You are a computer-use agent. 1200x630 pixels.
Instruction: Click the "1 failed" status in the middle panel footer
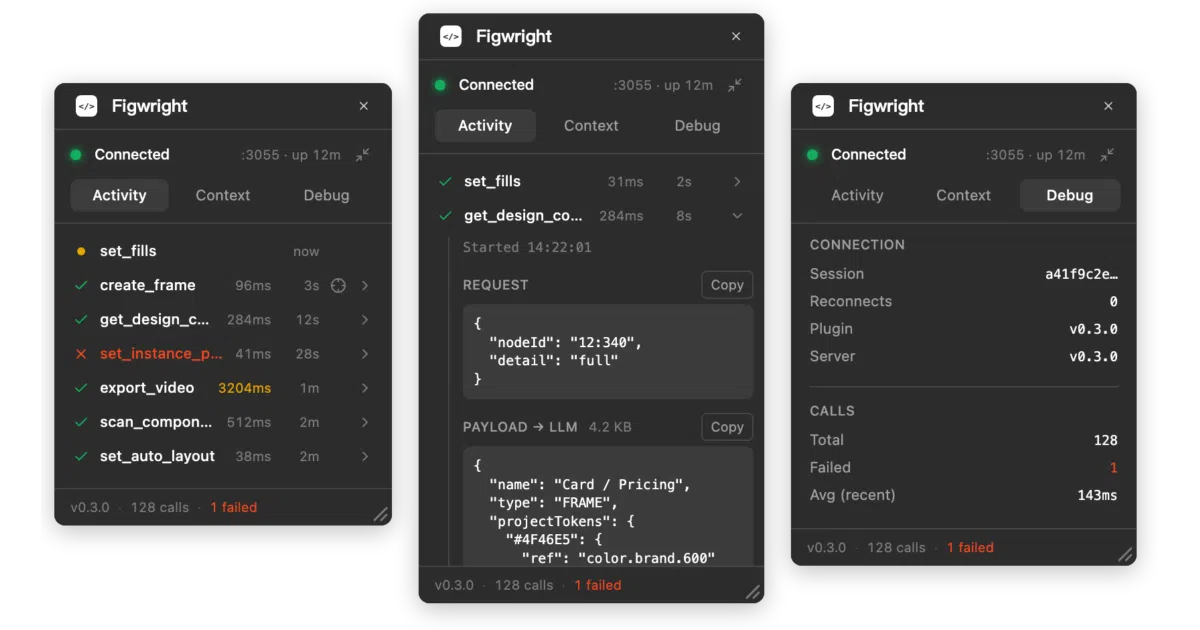coord(598,585)
